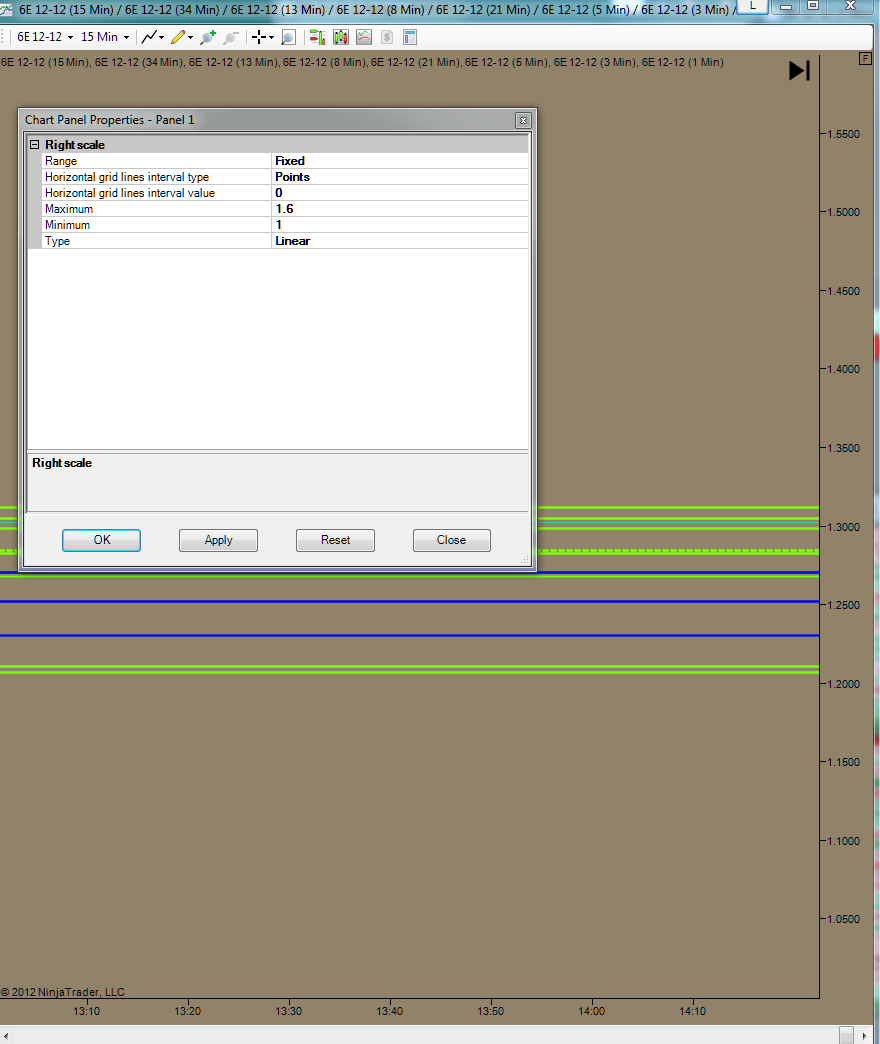Viewport: 880px width, 1044px height.
Task: Select the grid interval type Points
Action: pyautogui.click(x=399, y=176)
